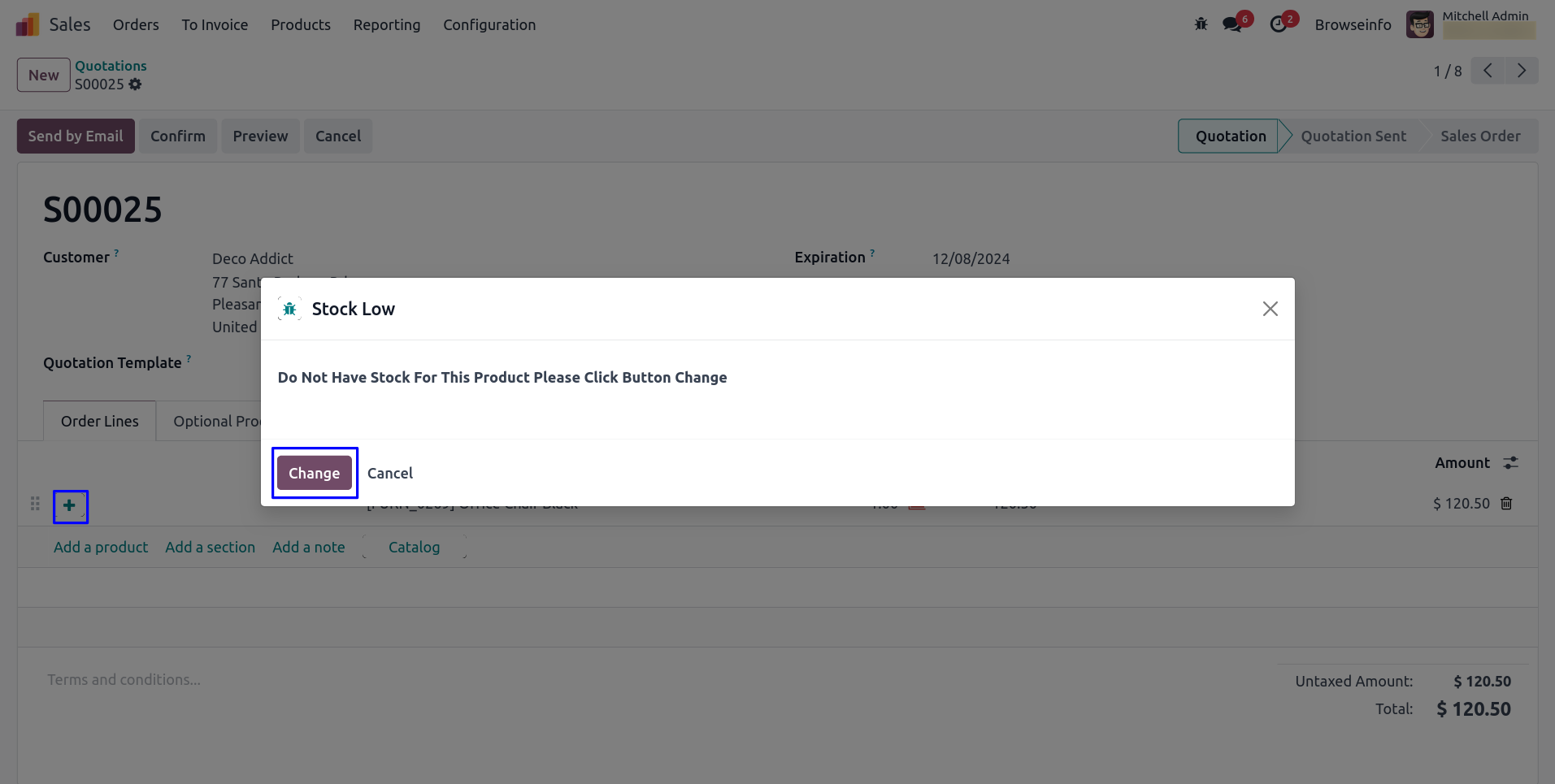Open the To Invoice menu
The height and width of the screenshot is (784, 1555).
(215, 24)
